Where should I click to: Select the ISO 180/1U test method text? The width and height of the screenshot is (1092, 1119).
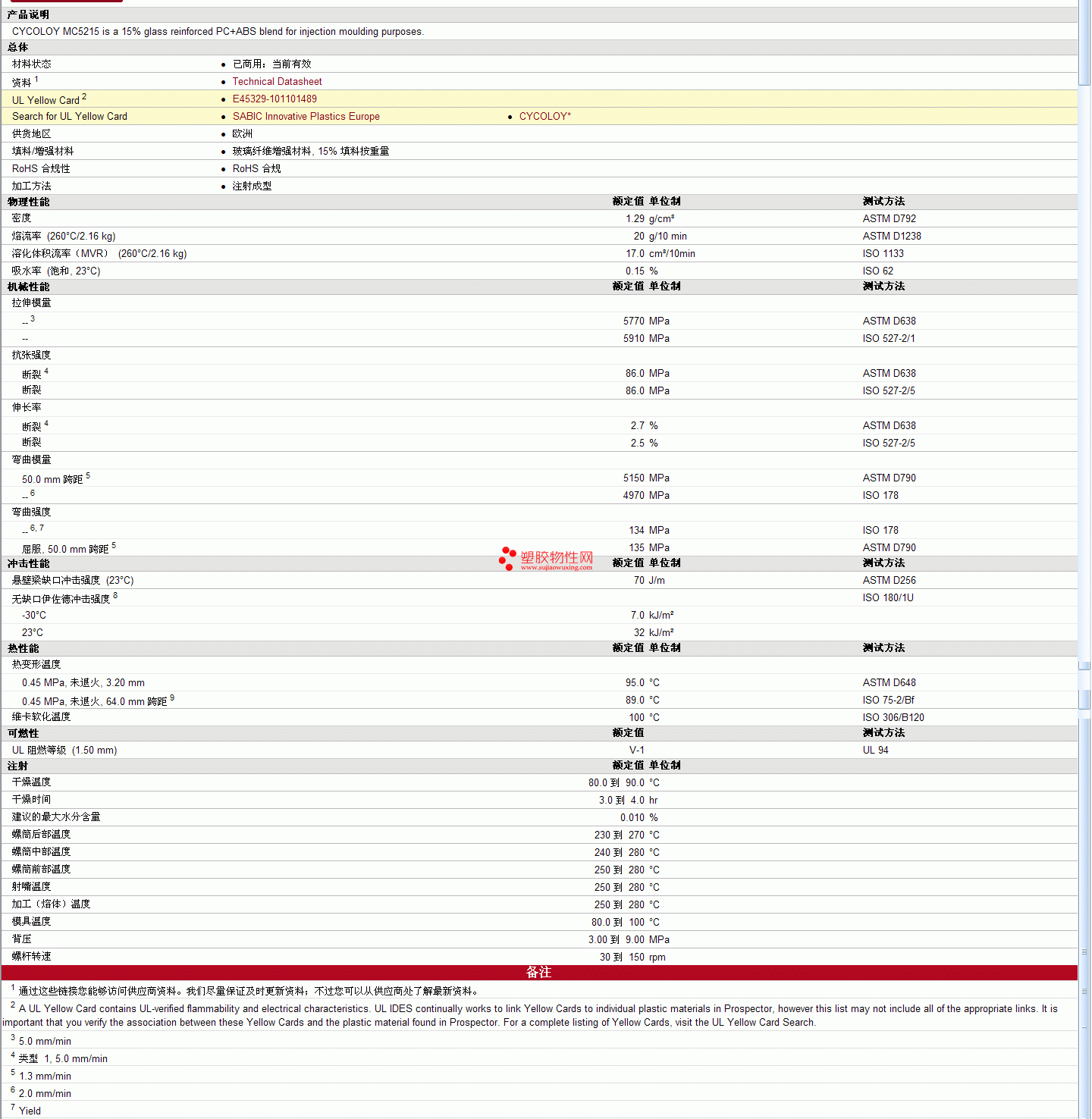(x=887, y=598)
